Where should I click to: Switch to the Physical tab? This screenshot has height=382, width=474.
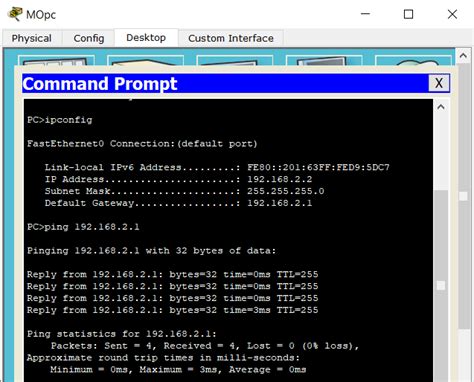point(32,38)
